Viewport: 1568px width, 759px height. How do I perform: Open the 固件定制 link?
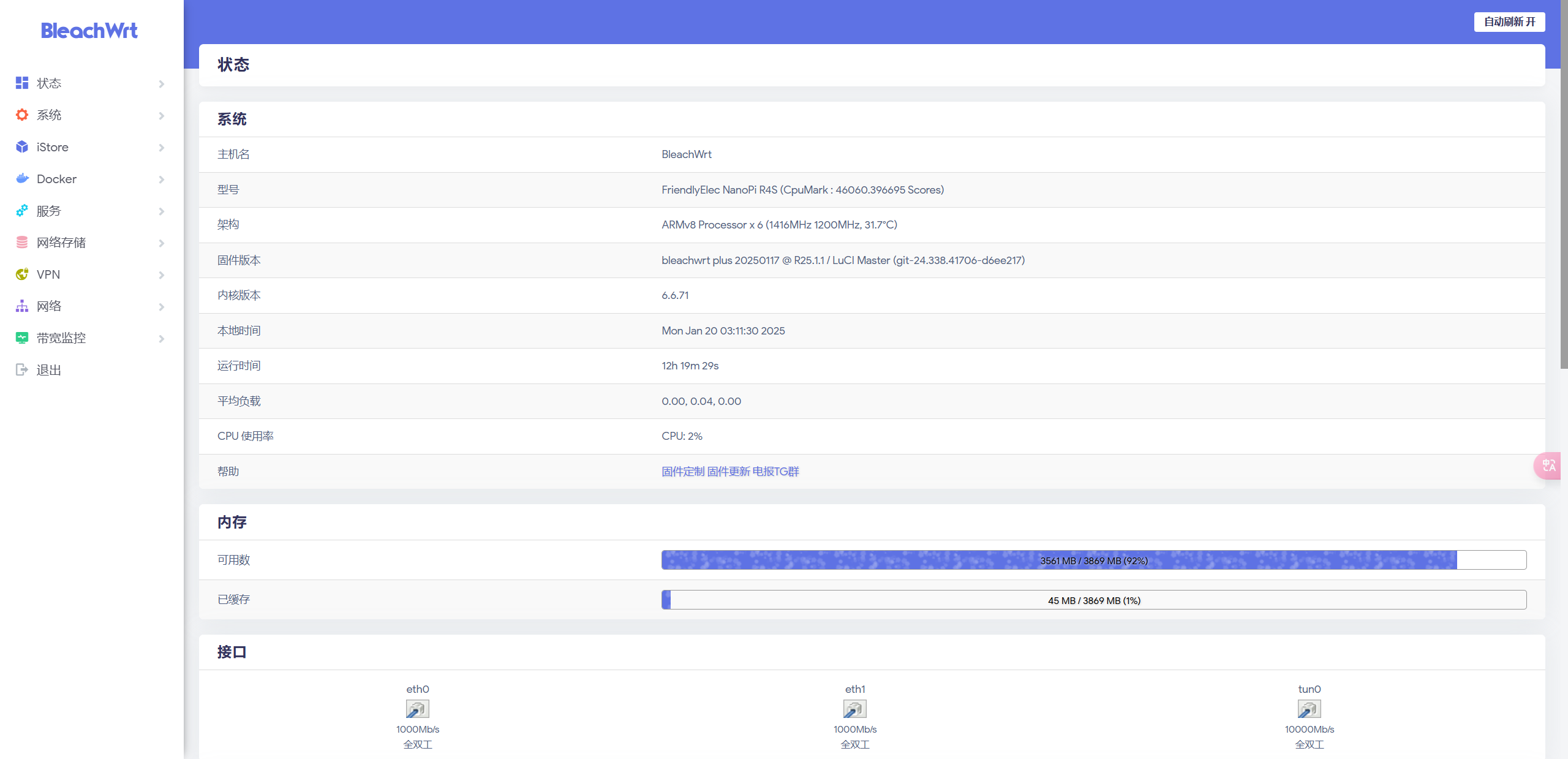point(683,471)
